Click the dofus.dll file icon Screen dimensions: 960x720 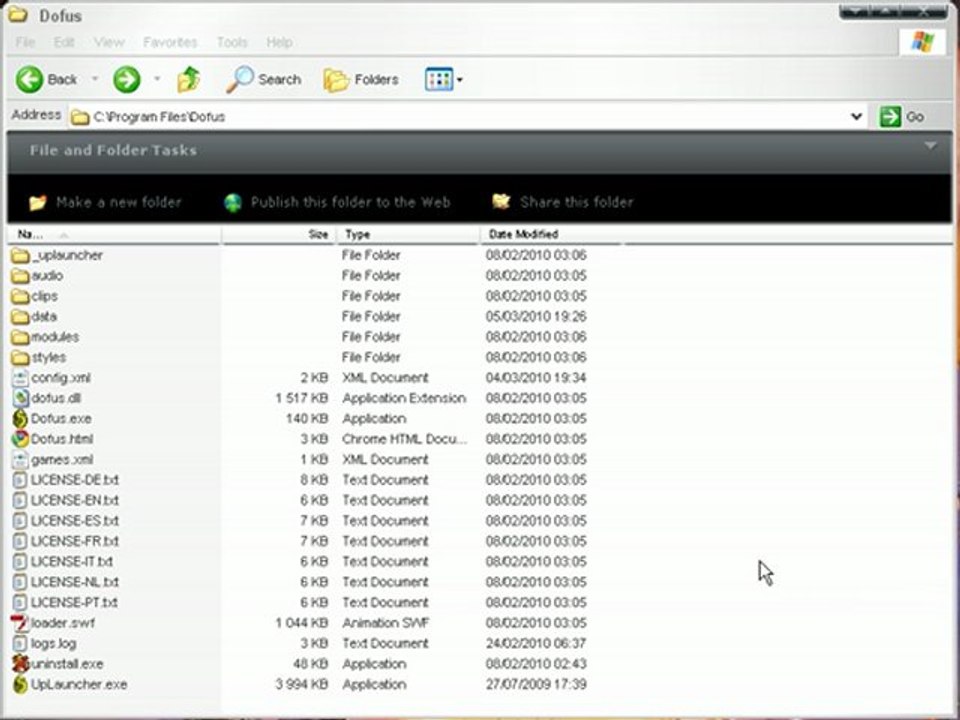(x=20, y=398)
